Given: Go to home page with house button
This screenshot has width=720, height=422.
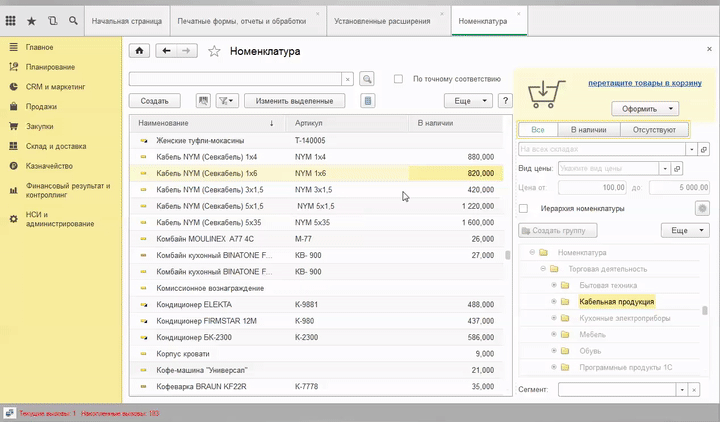Looking at the screenshot, I should click(x=139, y=51).
